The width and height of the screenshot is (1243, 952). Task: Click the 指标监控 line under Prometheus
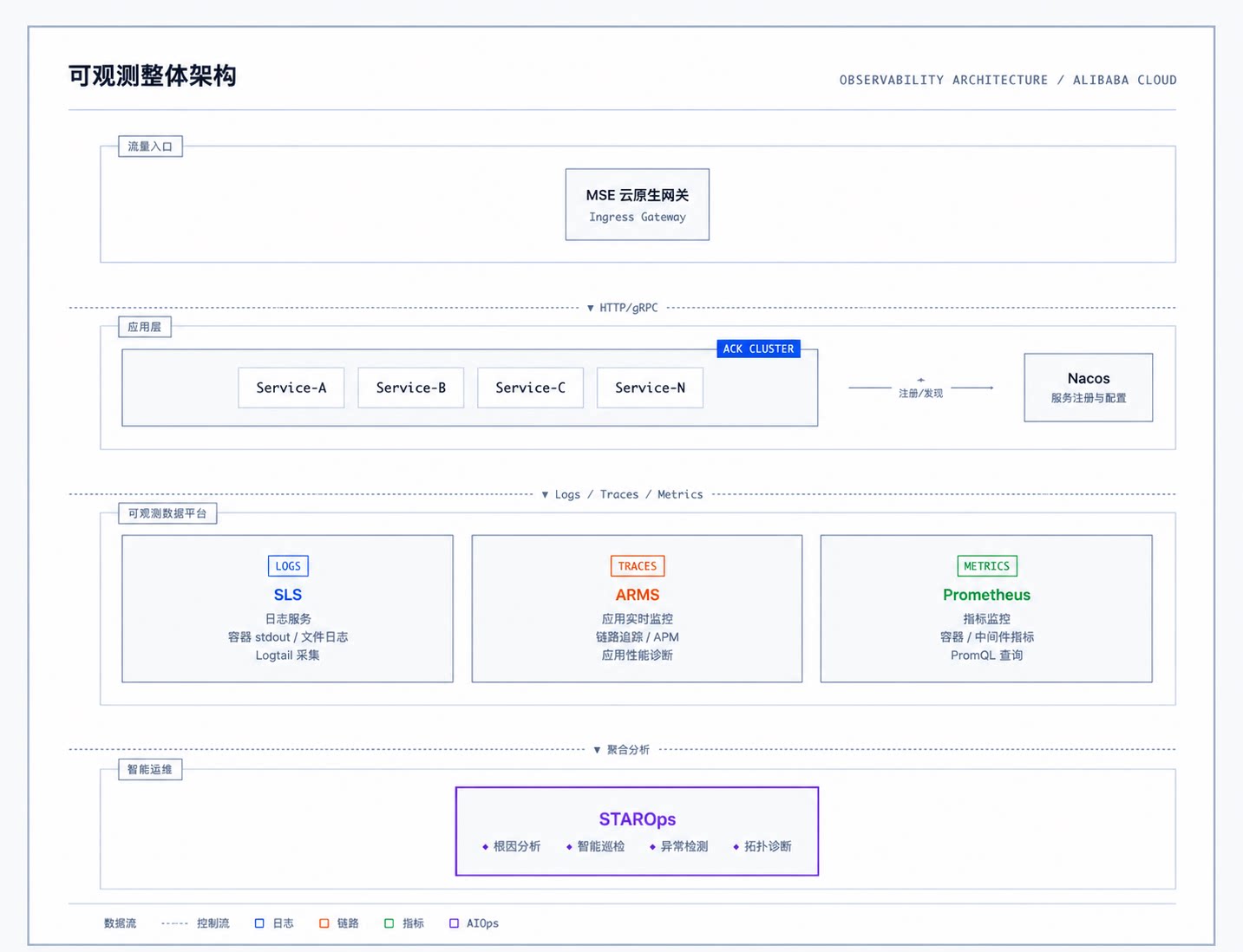pos(986,619)
